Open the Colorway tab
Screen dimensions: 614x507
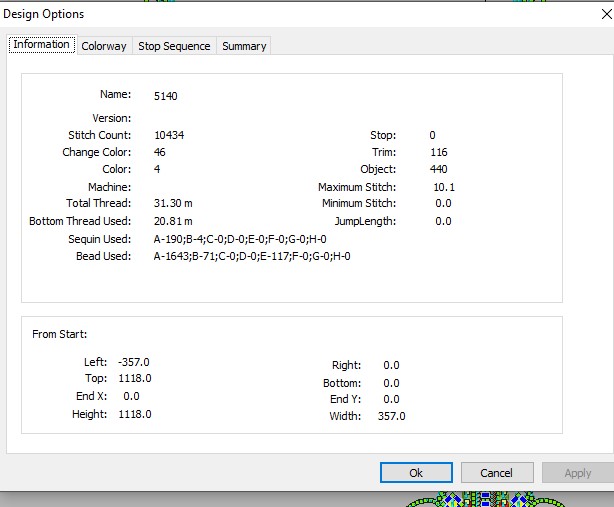(x=104, y=46)
